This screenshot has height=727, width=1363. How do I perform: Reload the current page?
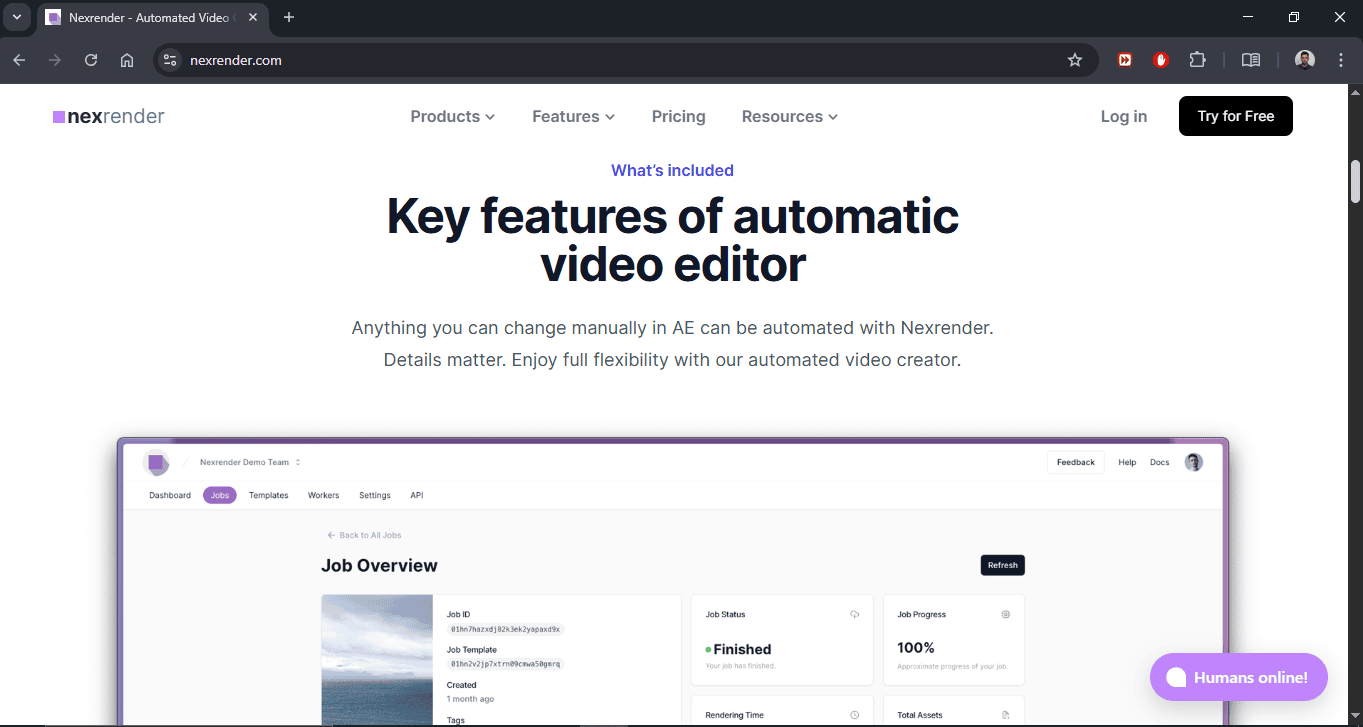coord(91,60)
